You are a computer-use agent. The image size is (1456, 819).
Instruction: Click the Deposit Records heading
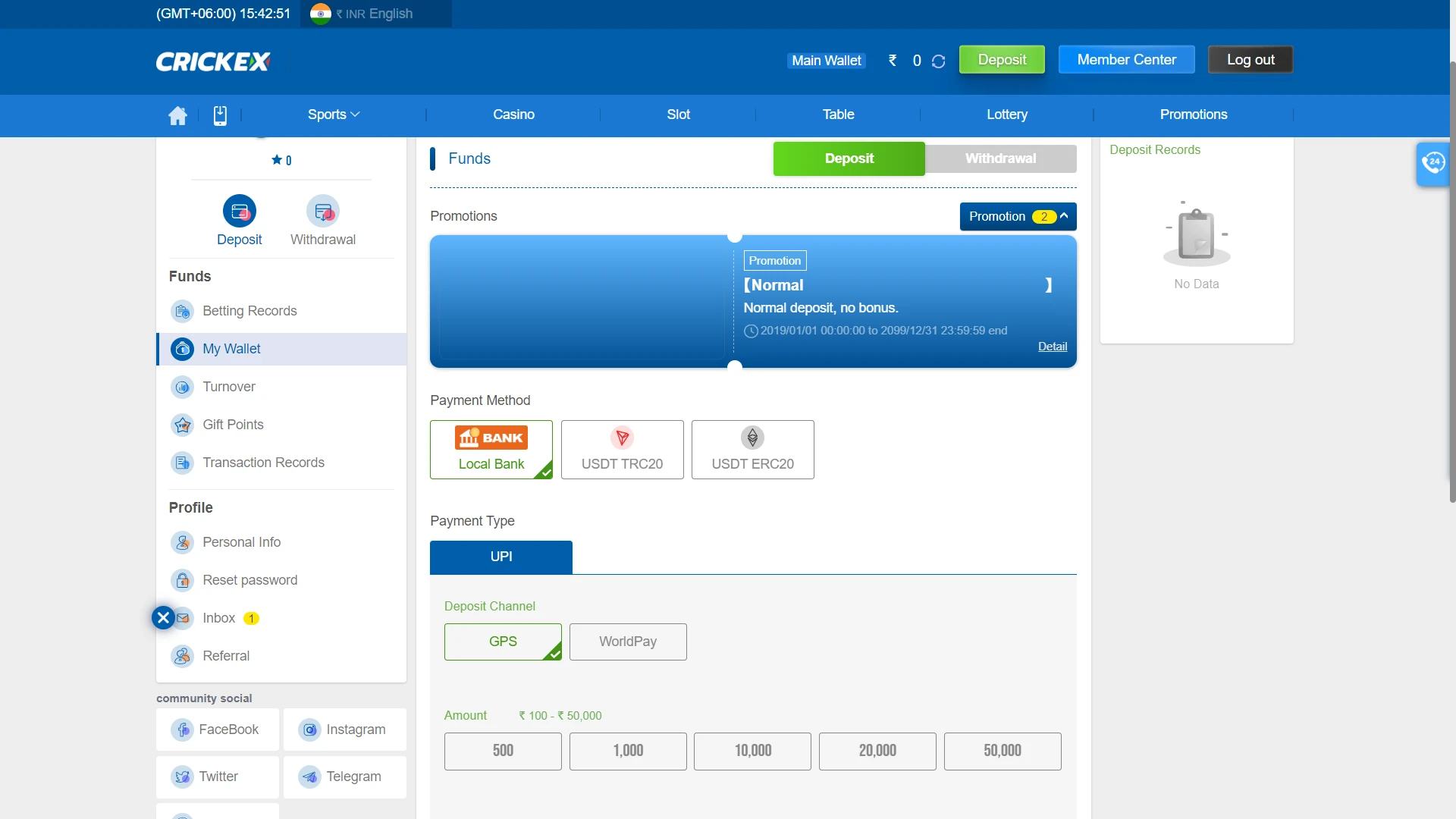pos(1155,150)
